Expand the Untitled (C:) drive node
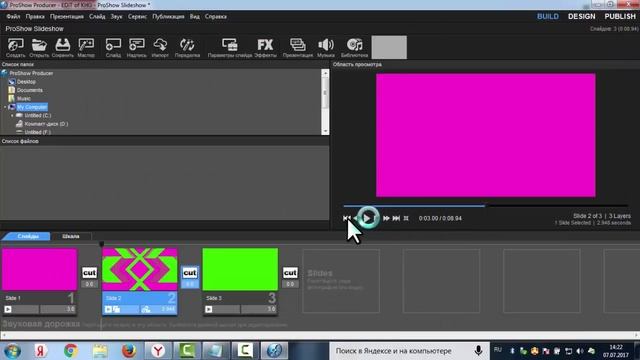 (x=12, y=116)
